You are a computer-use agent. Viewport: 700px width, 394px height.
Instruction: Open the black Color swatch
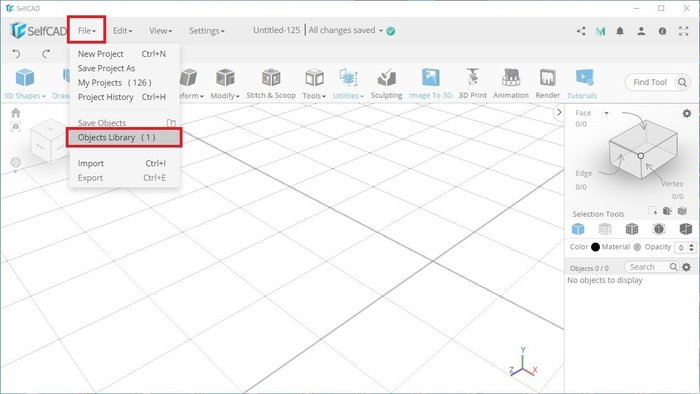click(x=595, y=247)
